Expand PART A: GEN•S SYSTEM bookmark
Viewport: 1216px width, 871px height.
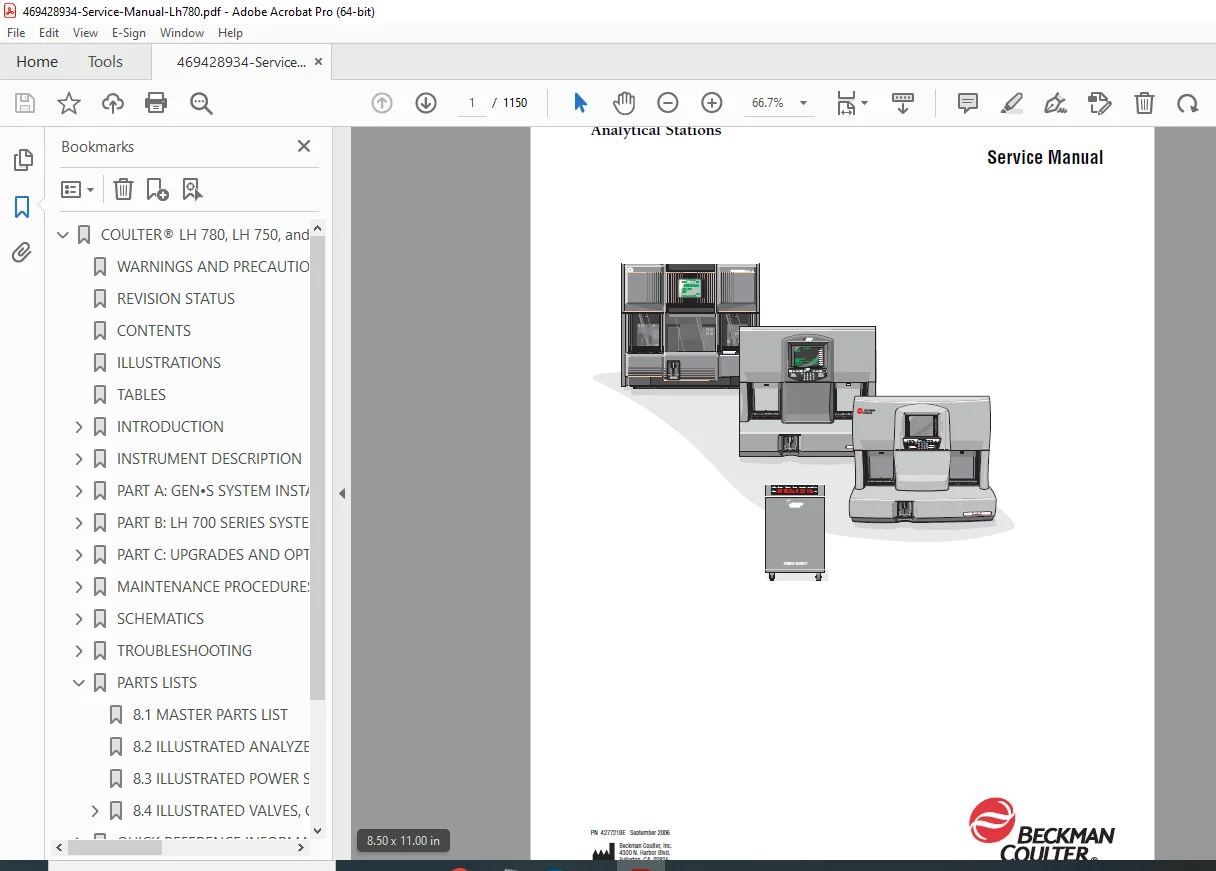79,491
